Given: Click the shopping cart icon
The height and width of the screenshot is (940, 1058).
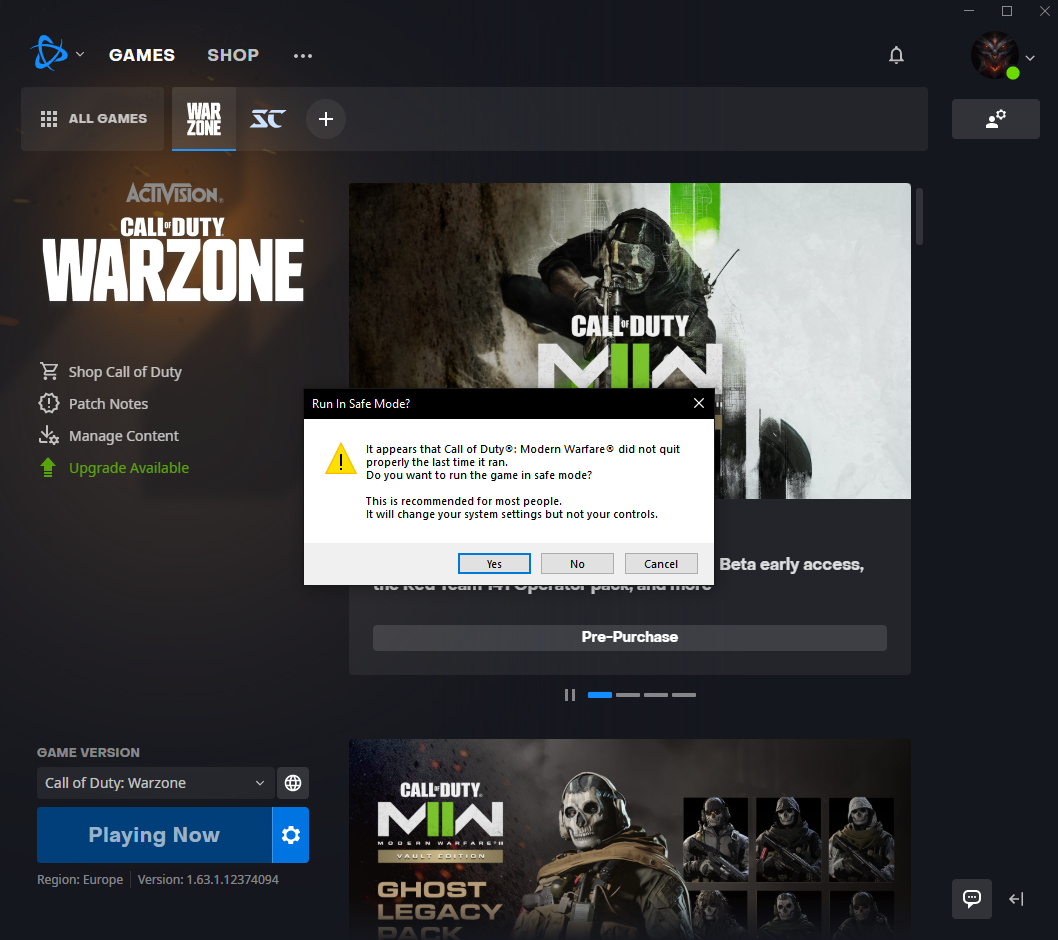Looking at the screenshot, I should click(49, 371).
